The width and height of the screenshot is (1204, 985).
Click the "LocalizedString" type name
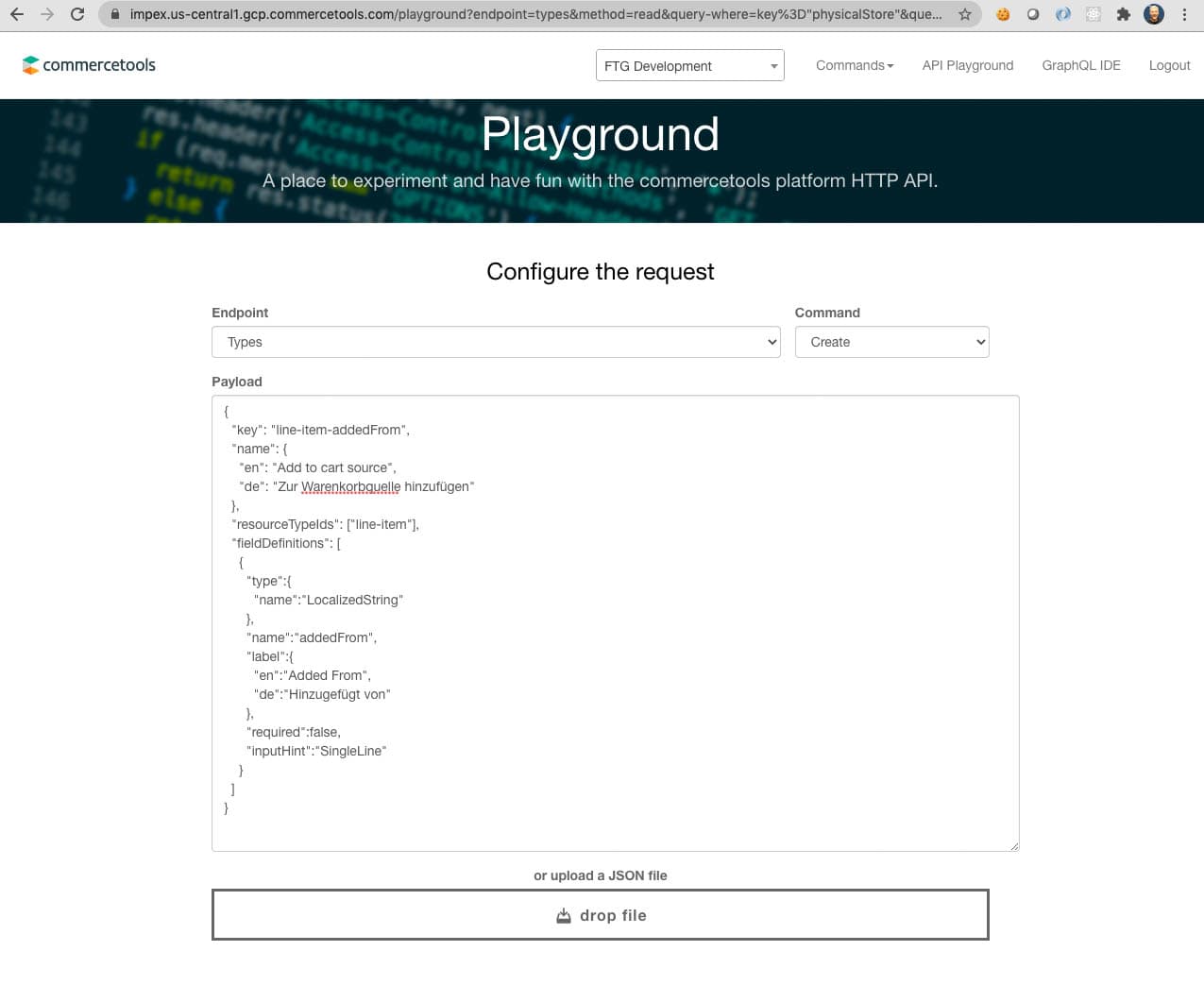click(352, 600)
